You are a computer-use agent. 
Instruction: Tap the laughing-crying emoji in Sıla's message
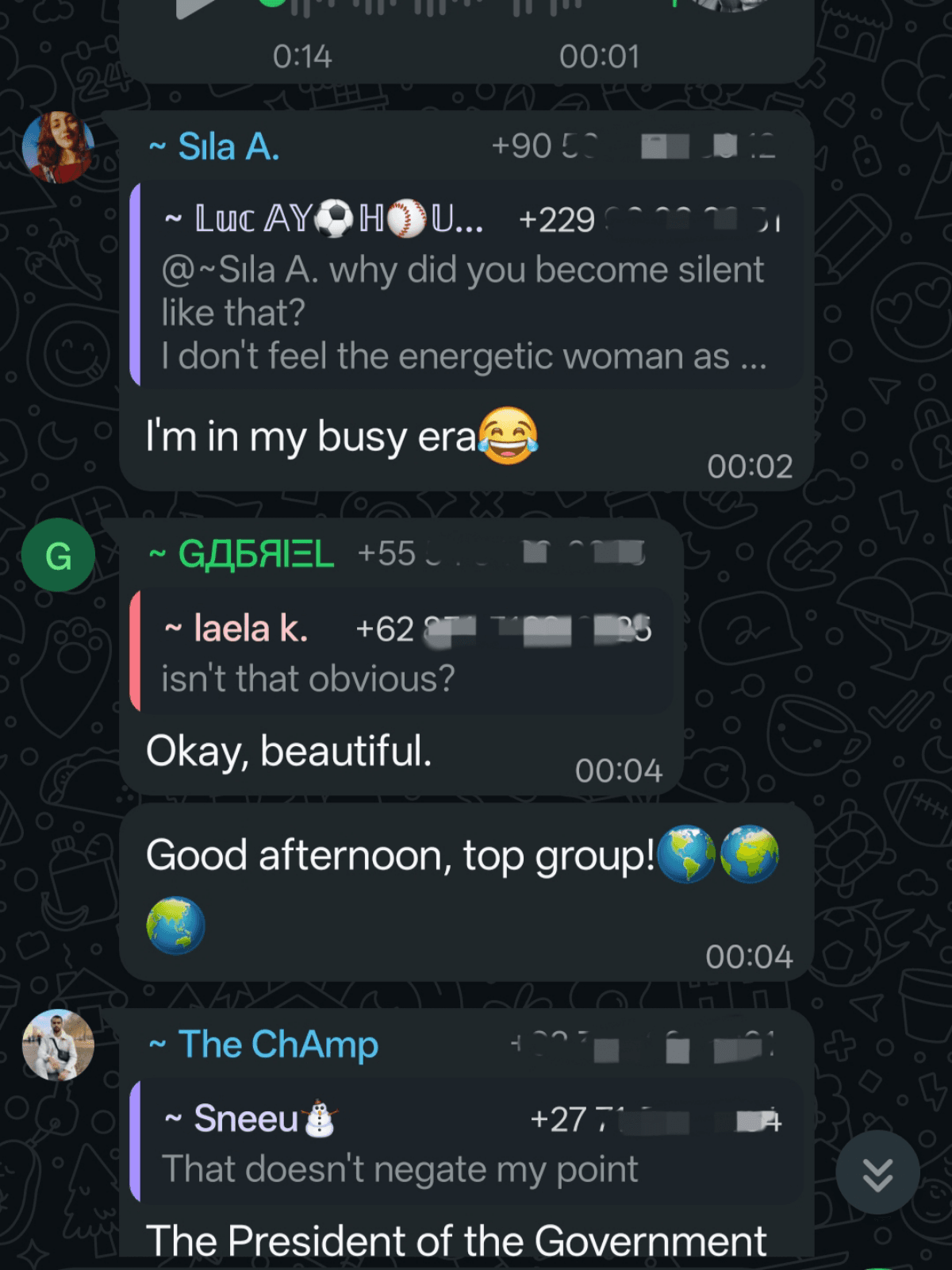click(x=509, y=436)
